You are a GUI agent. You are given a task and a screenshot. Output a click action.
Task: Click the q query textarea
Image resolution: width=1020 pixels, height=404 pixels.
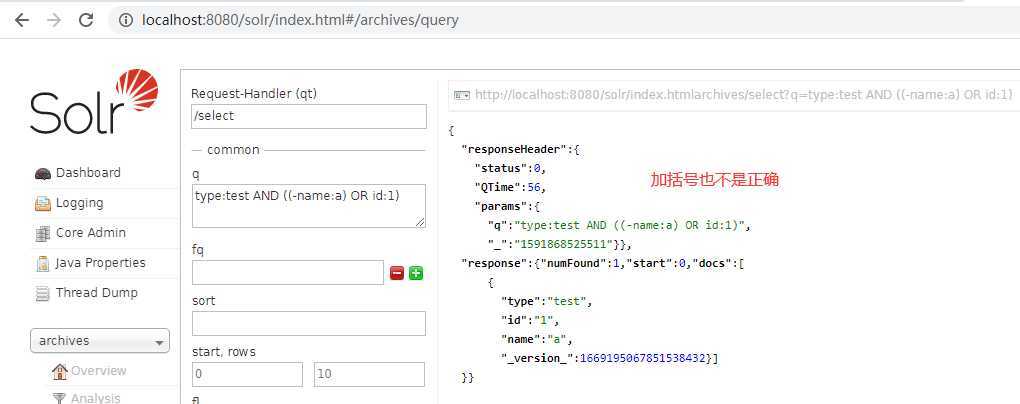(x=308, y=205)
